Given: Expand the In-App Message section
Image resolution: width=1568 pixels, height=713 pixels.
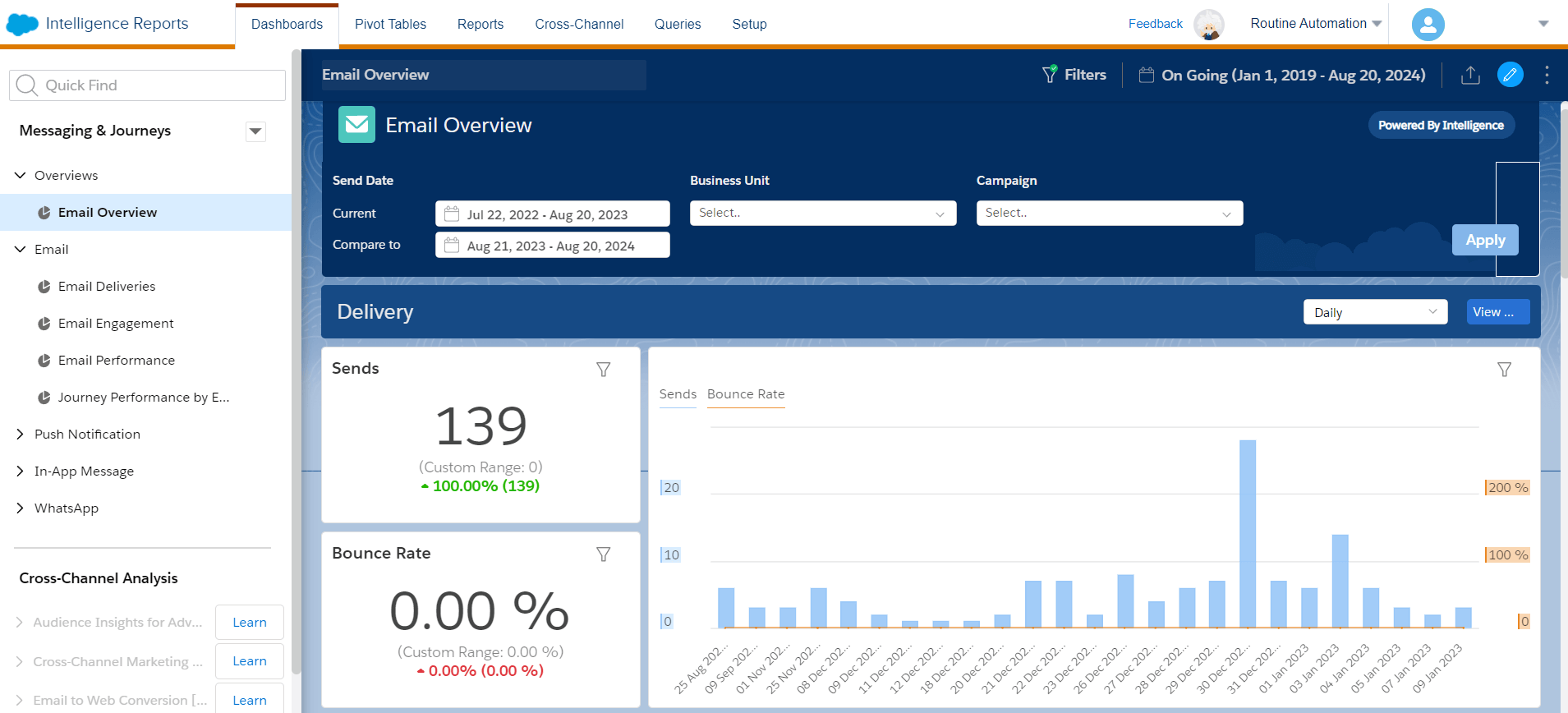Looking at the screenshot, I should [21, 471].
